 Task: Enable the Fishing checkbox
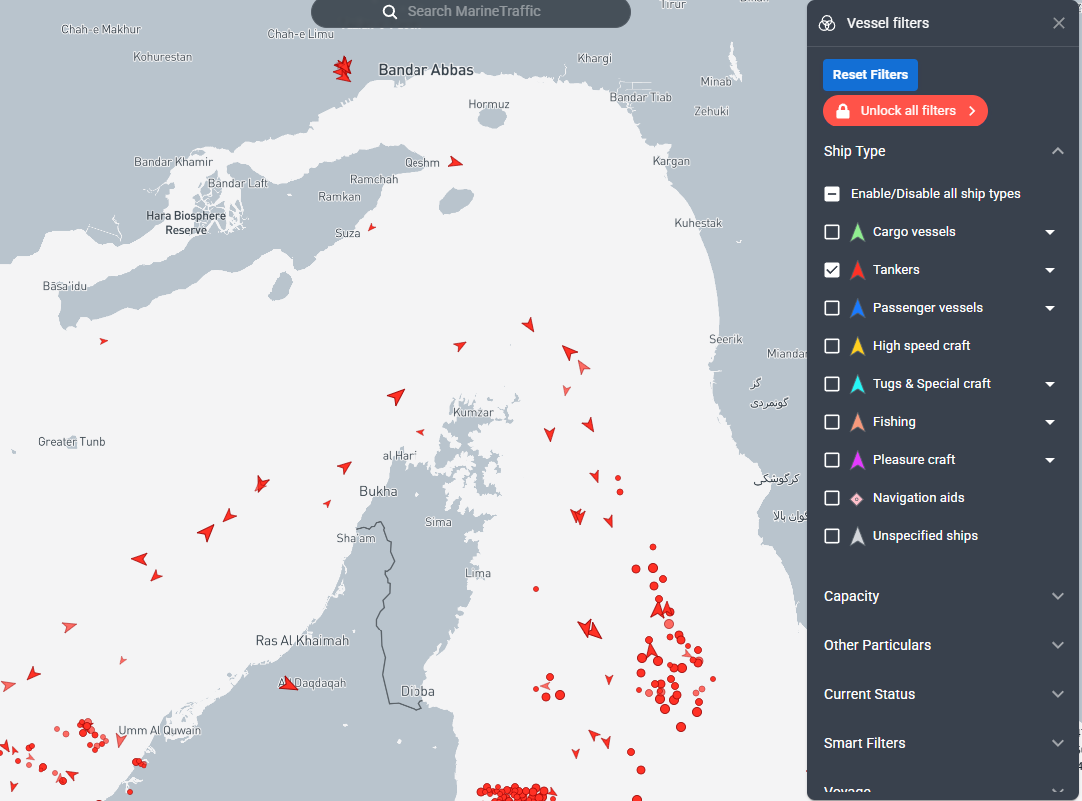[x=832, y=422]
